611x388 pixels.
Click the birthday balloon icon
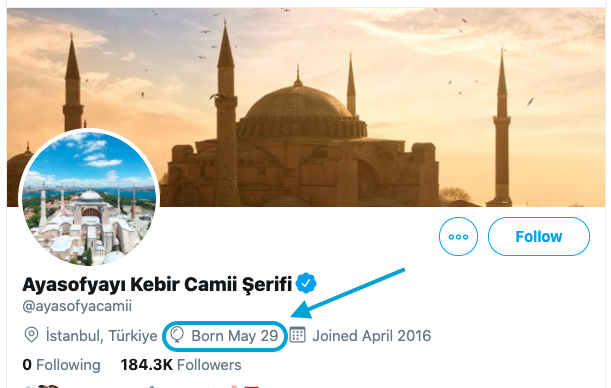coord(177,335)
